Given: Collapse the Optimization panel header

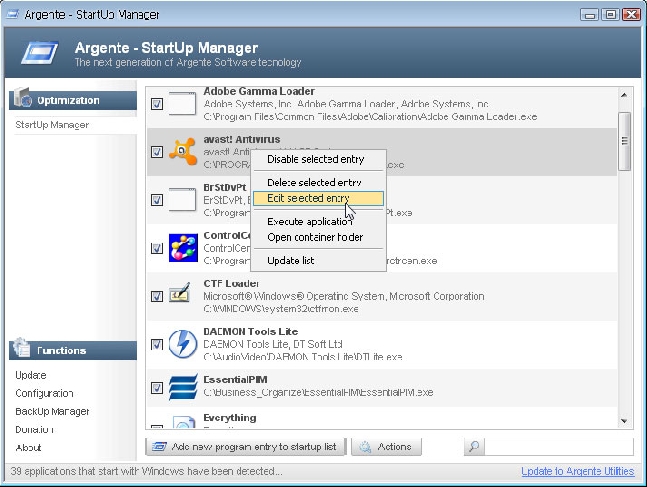Looking at the screenshot, I should pos(72,100).
